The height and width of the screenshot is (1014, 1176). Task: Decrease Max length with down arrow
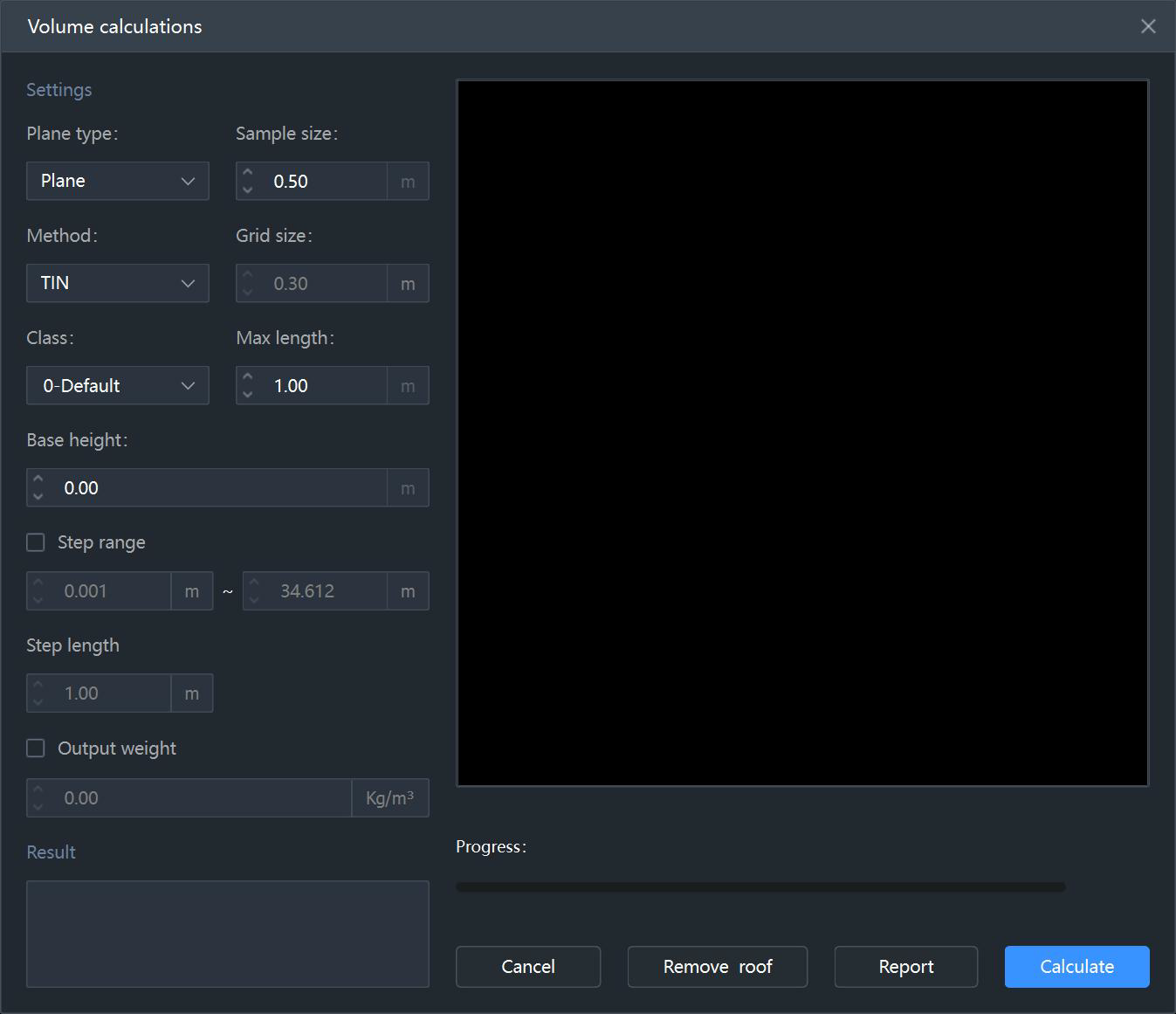(248, 394)
